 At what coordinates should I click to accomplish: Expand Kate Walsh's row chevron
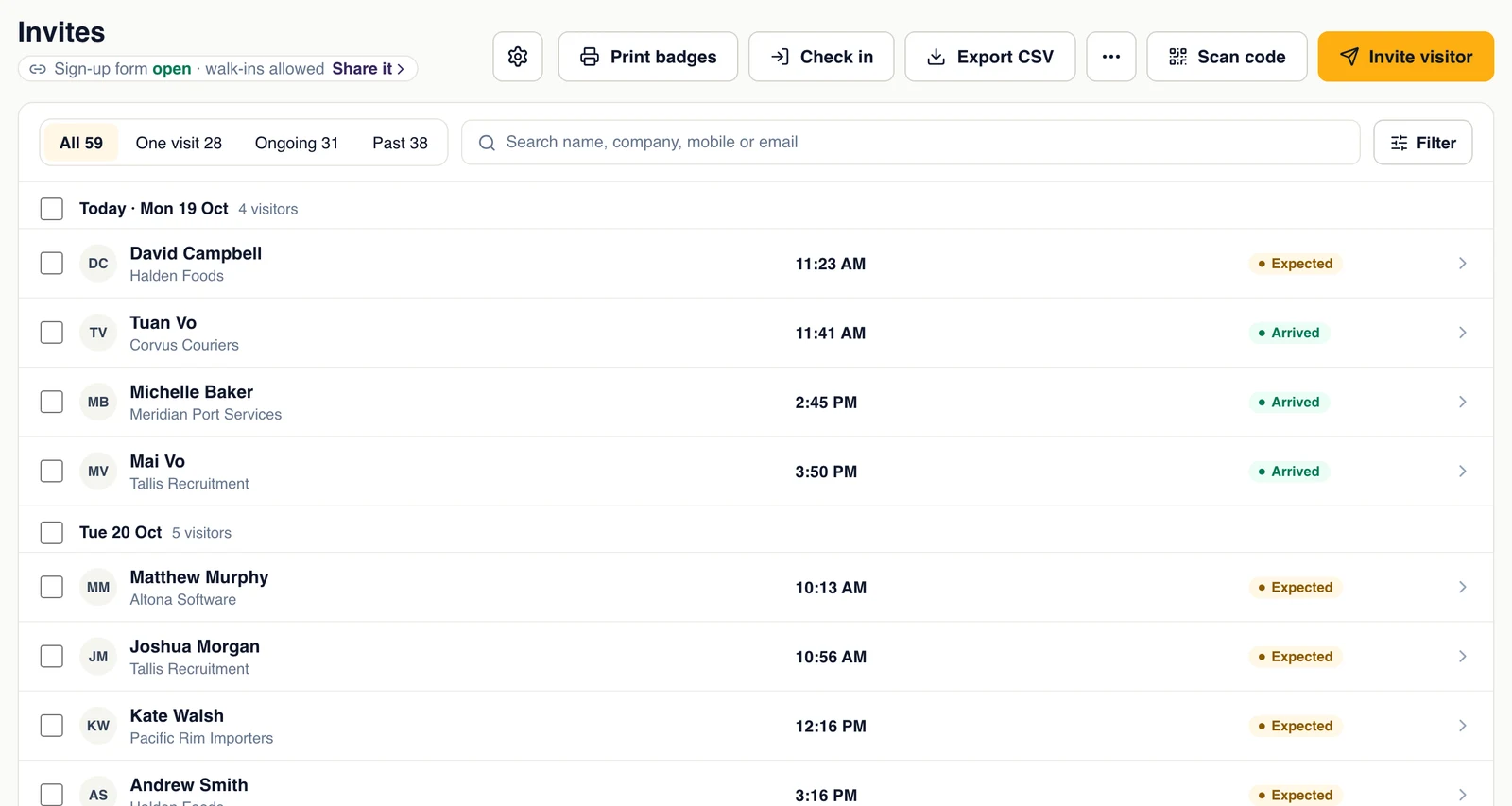tap(1462, 726)
